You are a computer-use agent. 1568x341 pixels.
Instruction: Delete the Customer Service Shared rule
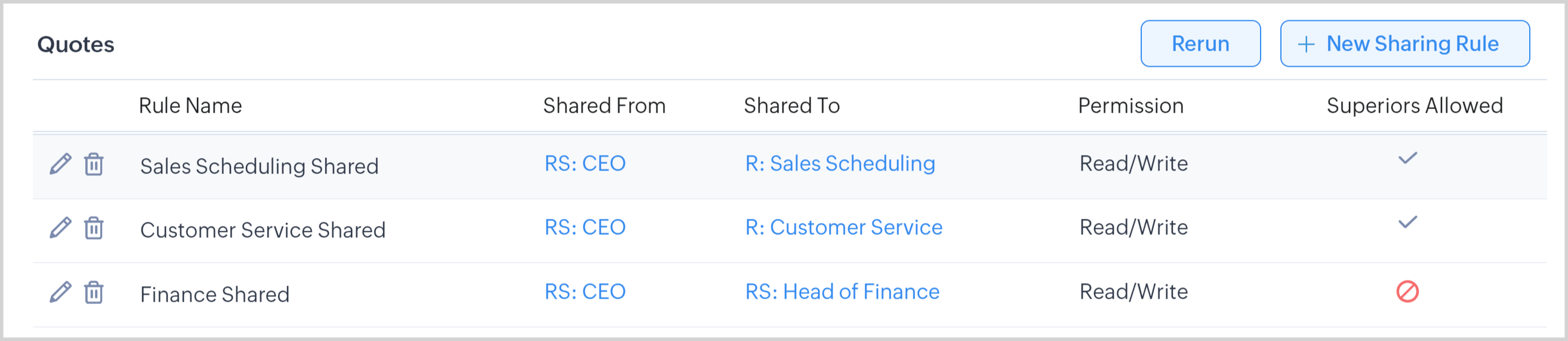(94, 228)
